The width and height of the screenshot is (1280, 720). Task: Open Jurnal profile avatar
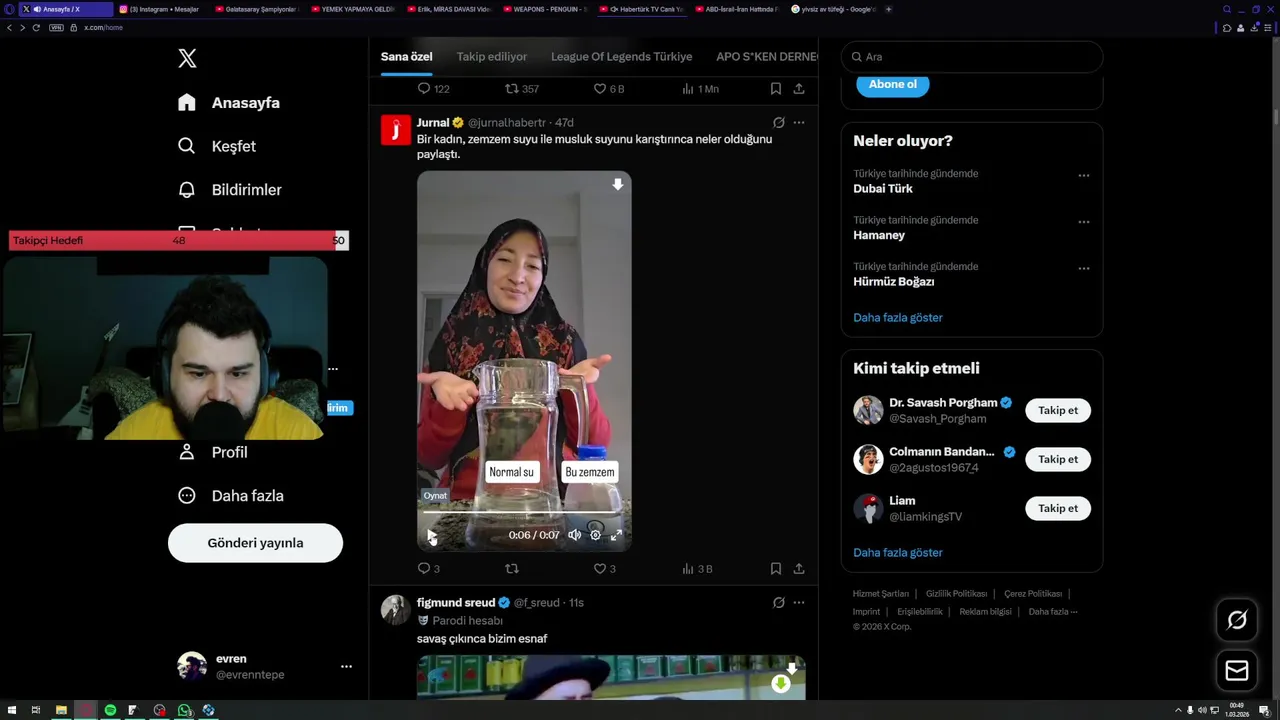[396, 130]
